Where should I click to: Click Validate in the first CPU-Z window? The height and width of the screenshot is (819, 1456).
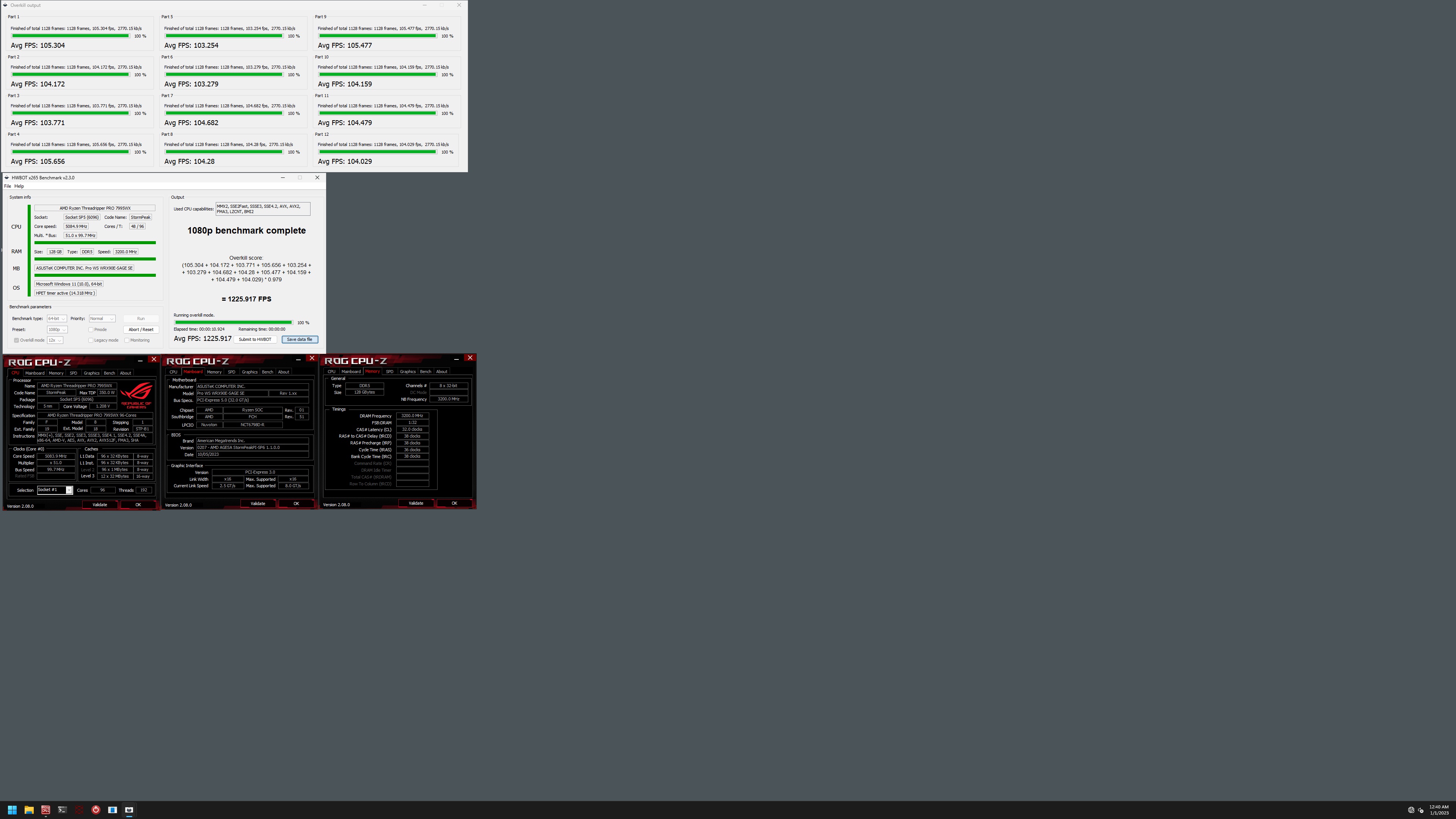coord(99,505)
